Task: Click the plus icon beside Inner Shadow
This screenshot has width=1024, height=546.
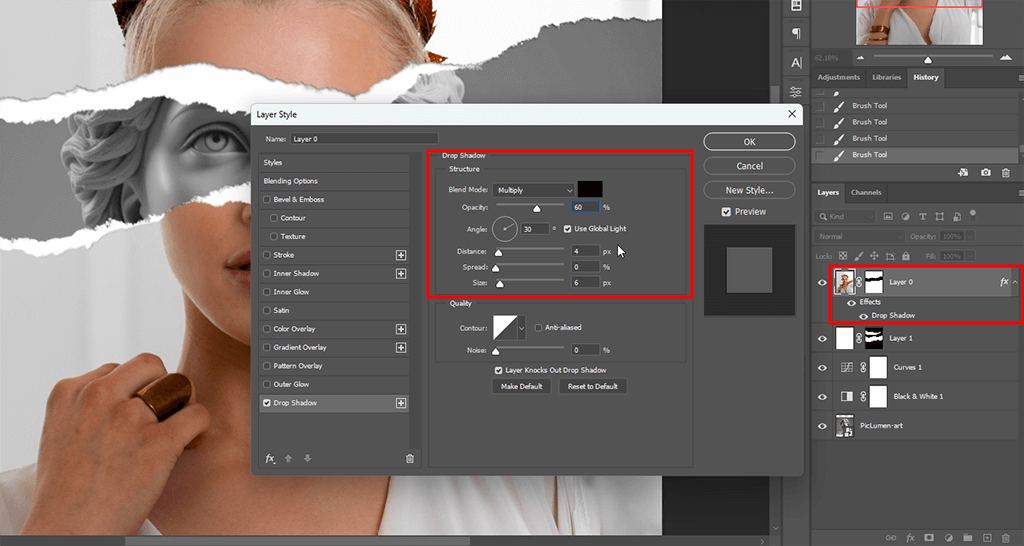Action: (401, 274)
